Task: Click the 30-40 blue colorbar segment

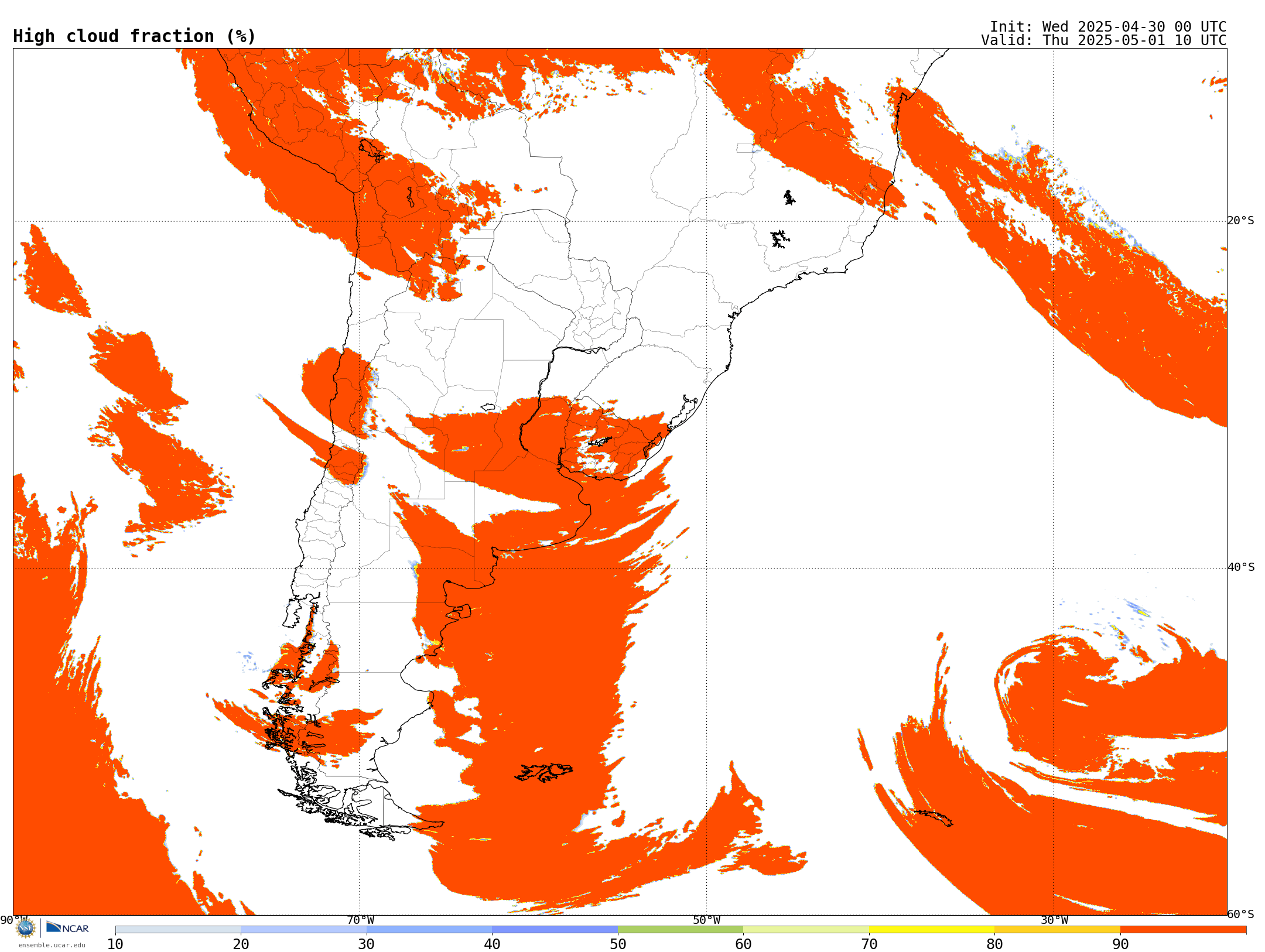Action: 429,930
